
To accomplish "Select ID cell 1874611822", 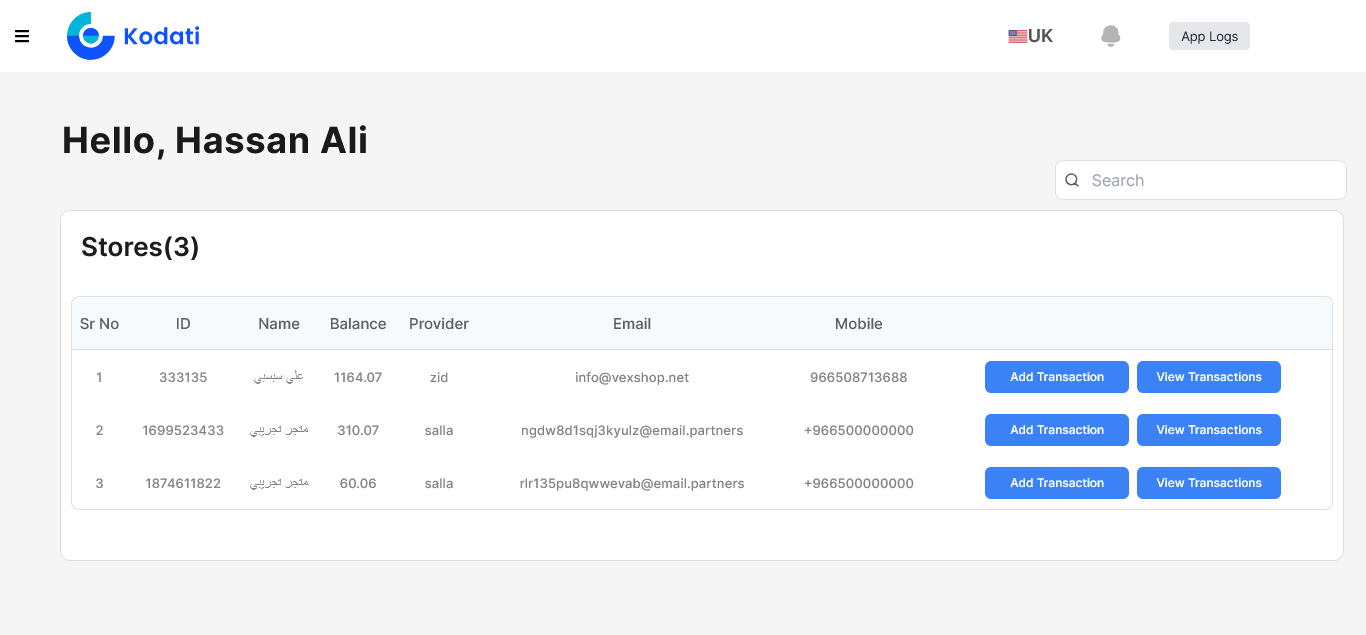I will 183,483.
